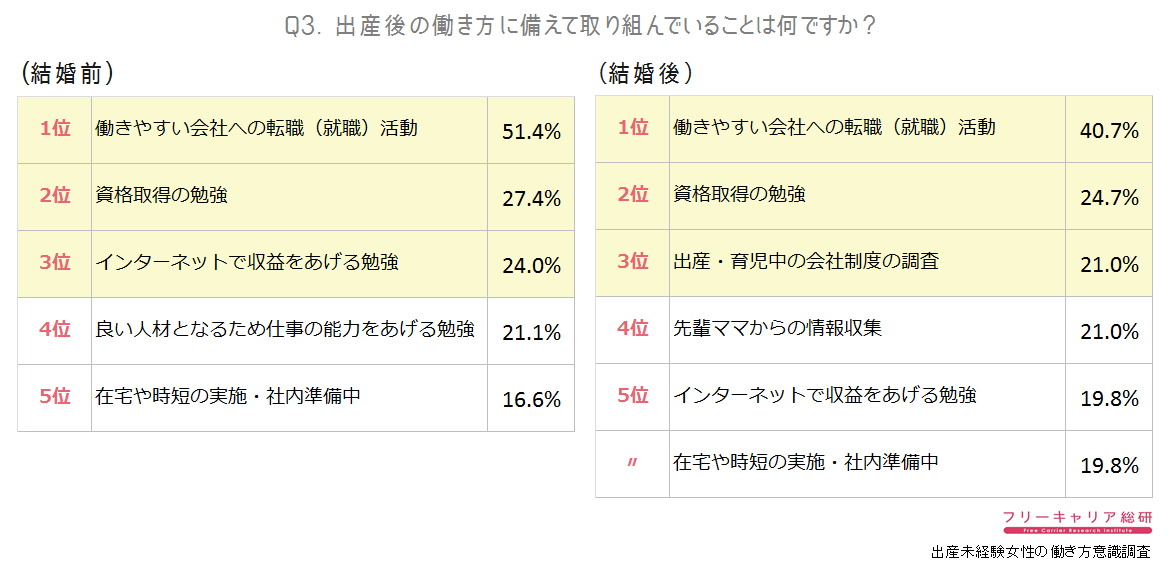Image resolution: width=1173 pixels, height=570 pixels.
Task: Click 5位 rank in the 結婚前 table
Action: (55, 396)
